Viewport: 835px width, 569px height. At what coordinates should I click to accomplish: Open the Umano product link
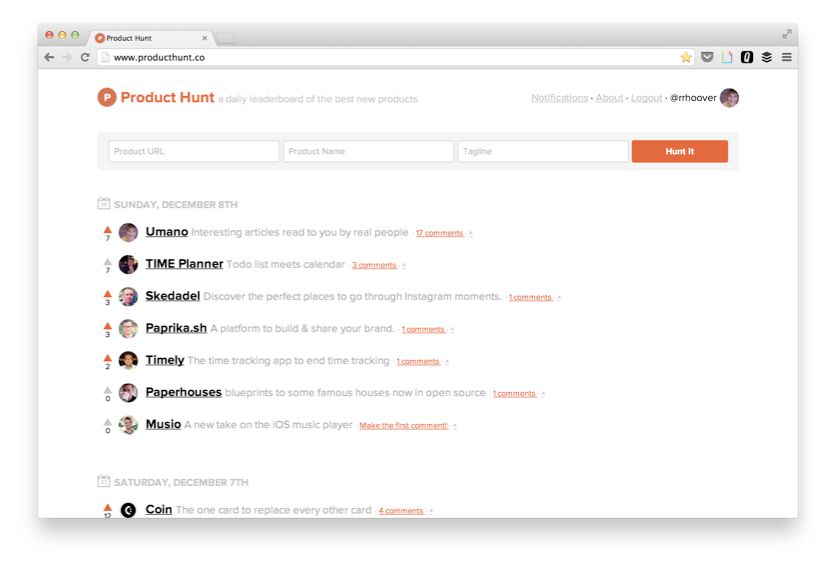(x=167, y=232)
